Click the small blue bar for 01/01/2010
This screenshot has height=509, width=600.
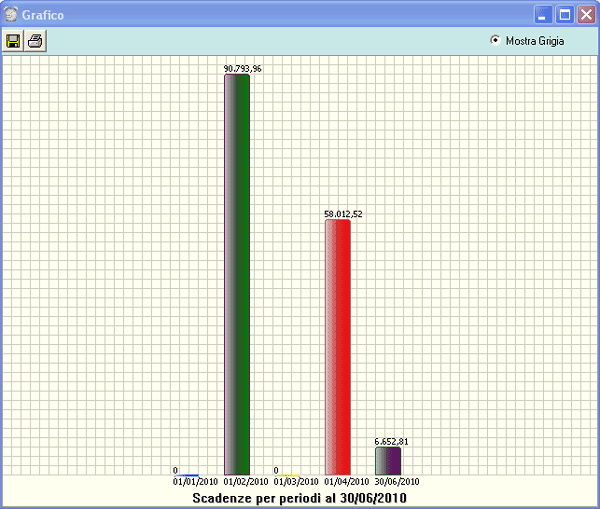pos(189,475)
